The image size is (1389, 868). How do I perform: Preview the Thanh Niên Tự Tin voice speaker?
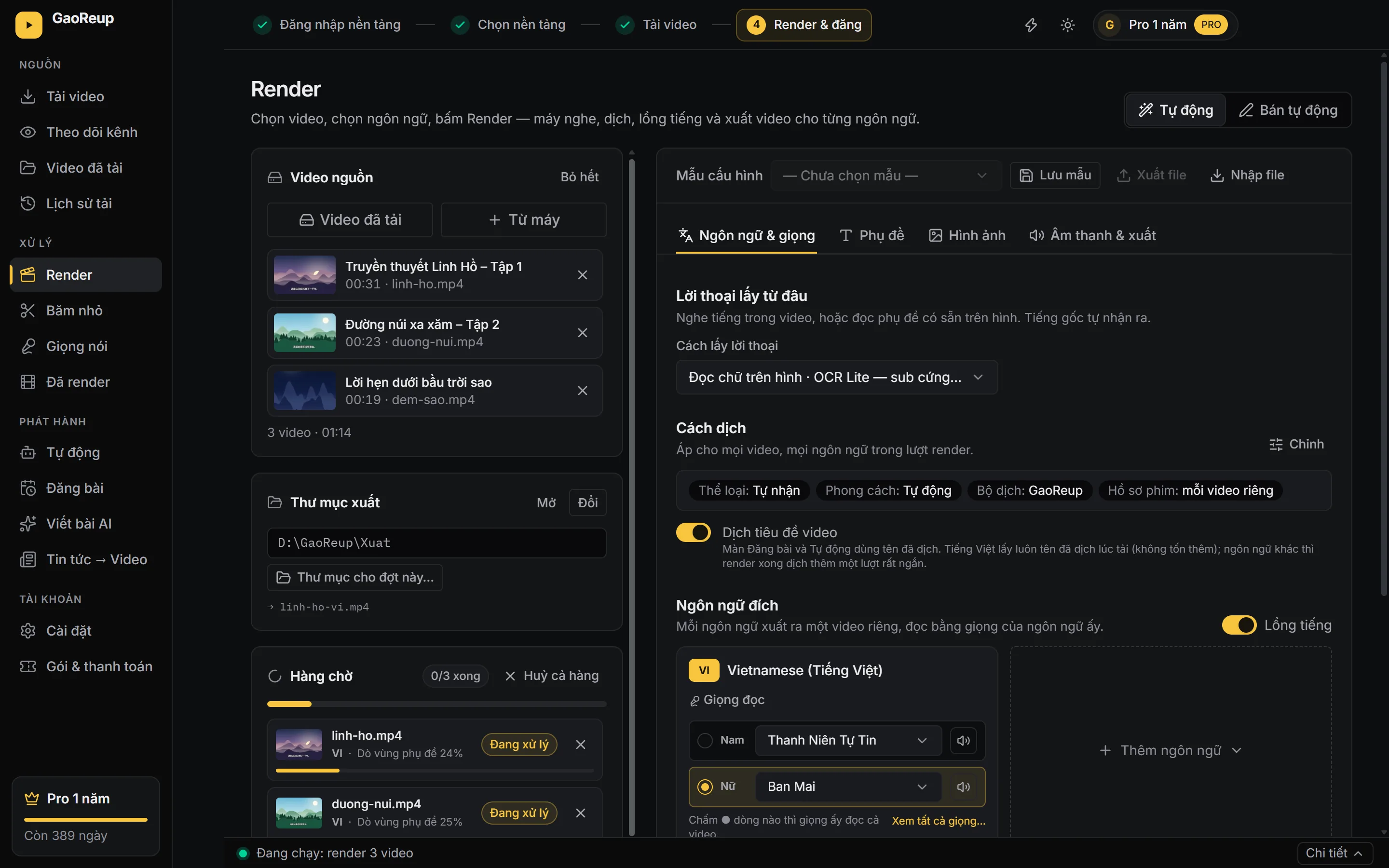pyautogui.click(x=963, y=741)
